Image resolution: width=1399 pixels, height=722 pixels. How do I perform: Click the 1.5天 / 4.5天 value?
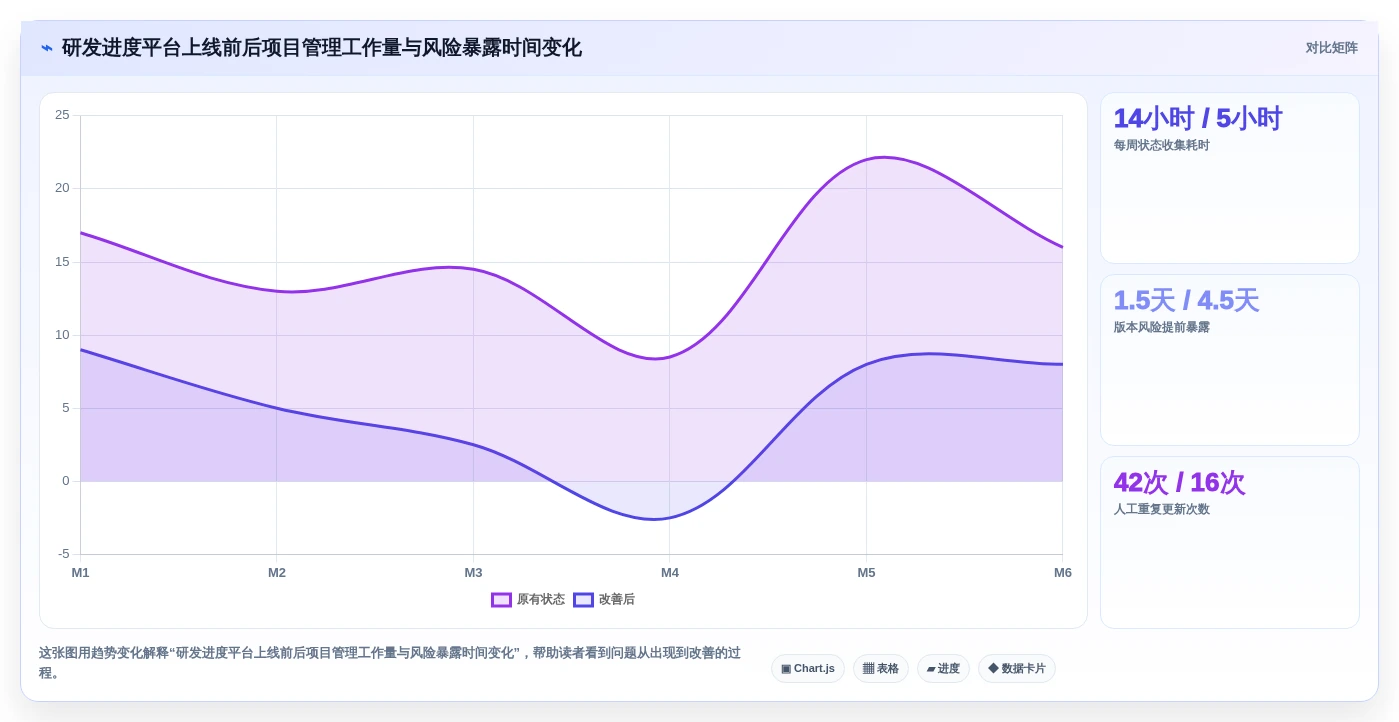click(1186, 300)
